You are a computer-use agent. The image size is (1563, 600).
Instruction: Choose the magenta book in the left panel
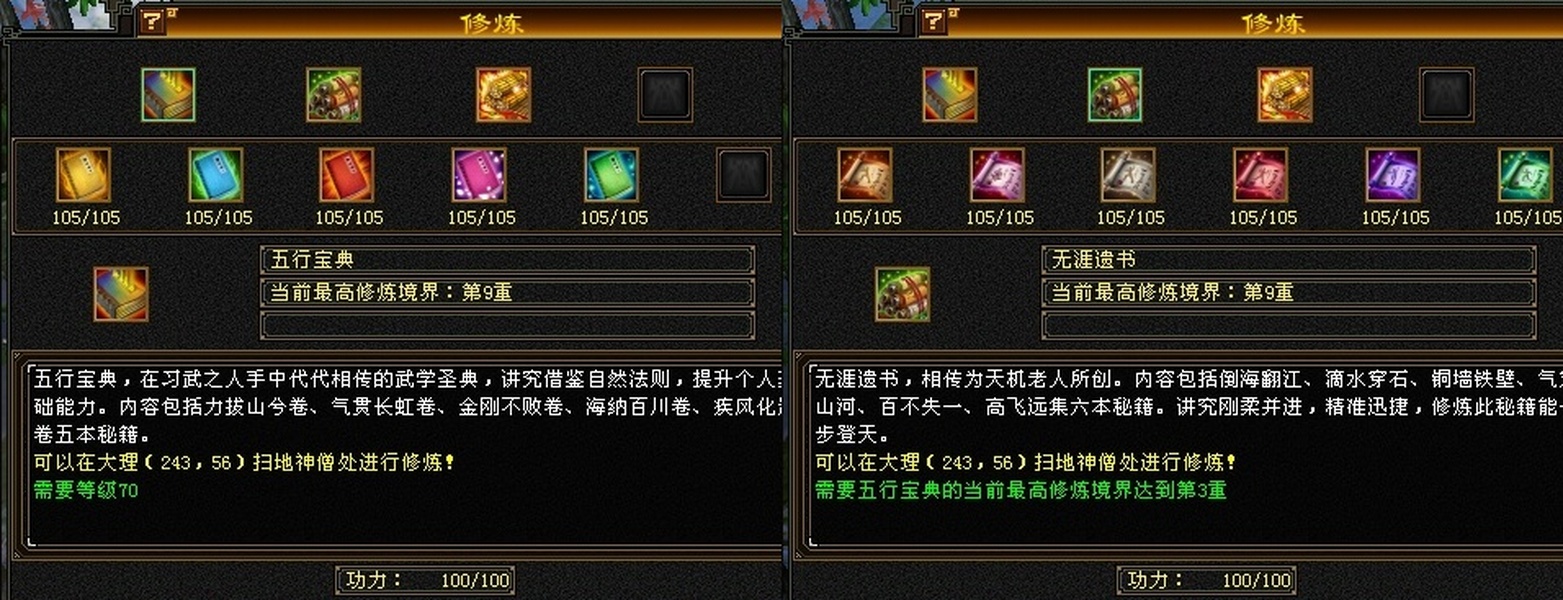[x=479, y=175]
